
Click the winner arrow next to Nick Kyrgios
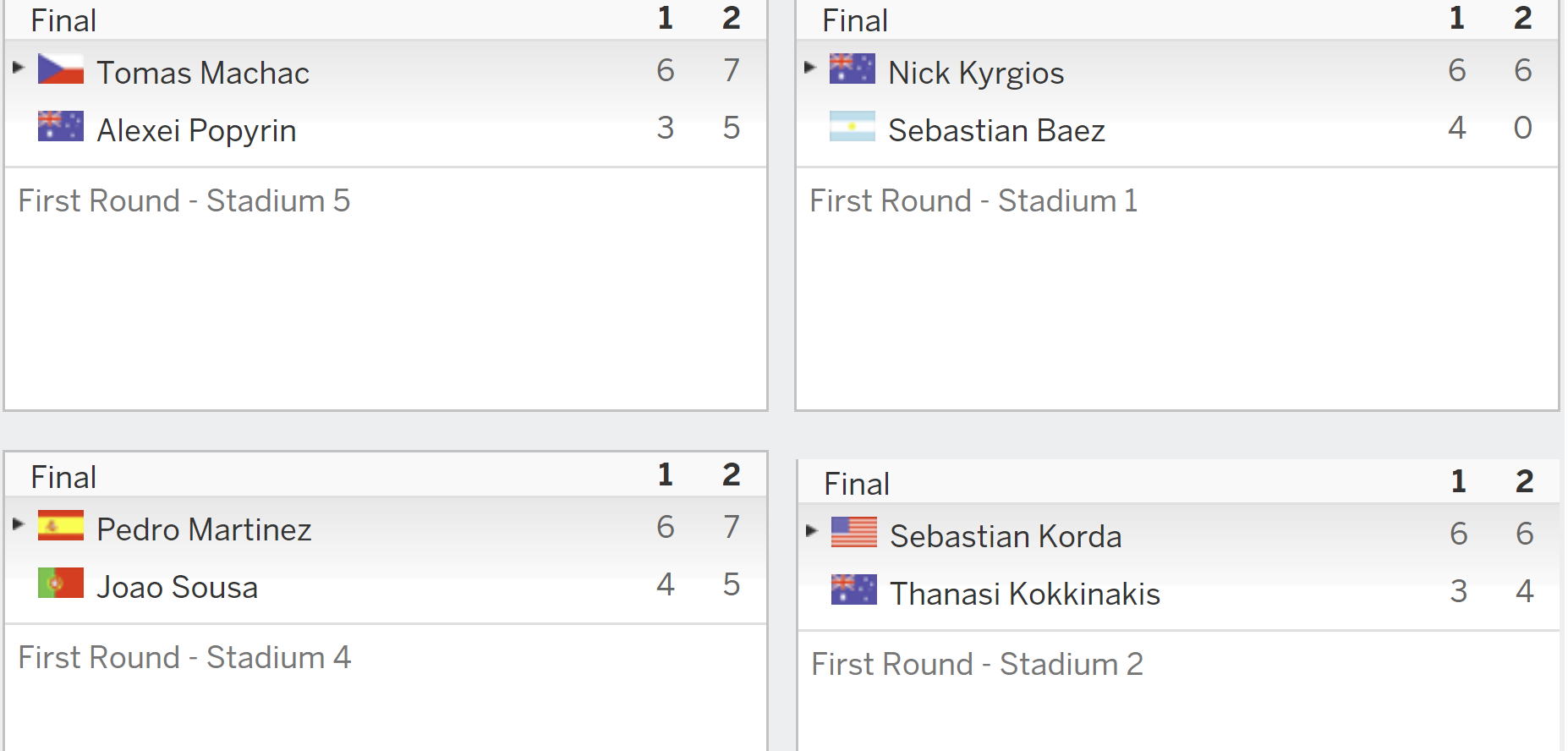[810, 67]
